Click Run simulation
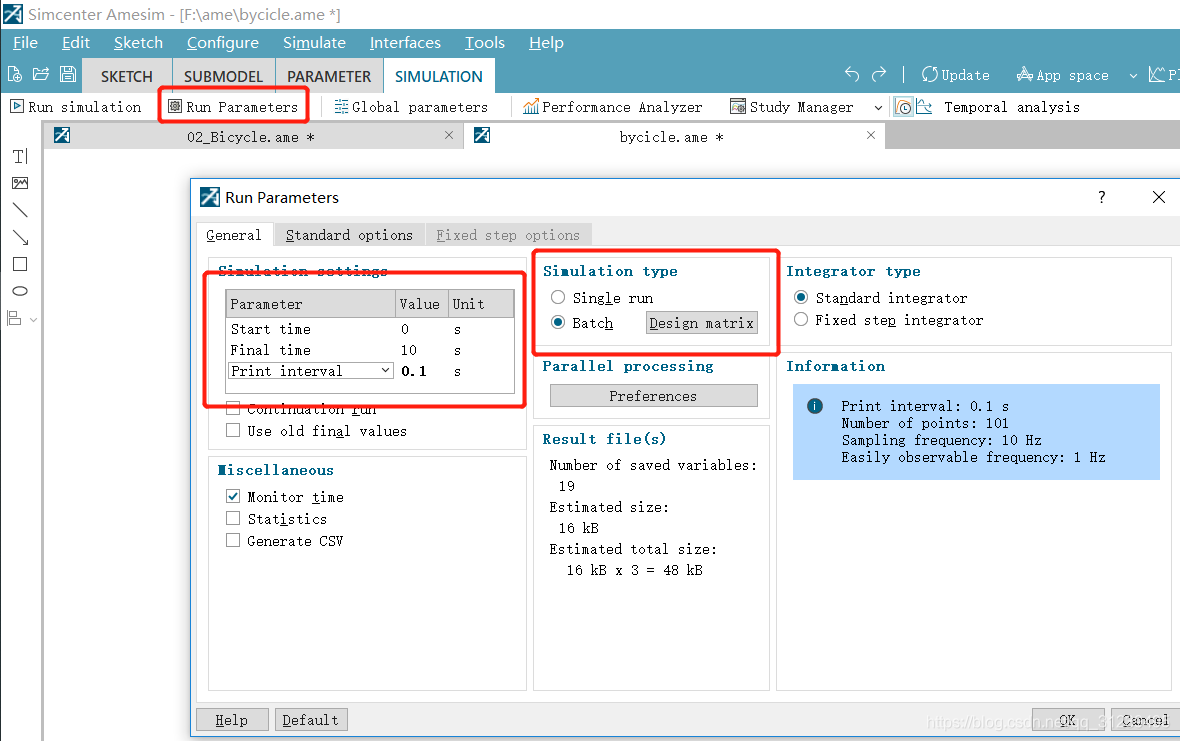 click(75, 107)
